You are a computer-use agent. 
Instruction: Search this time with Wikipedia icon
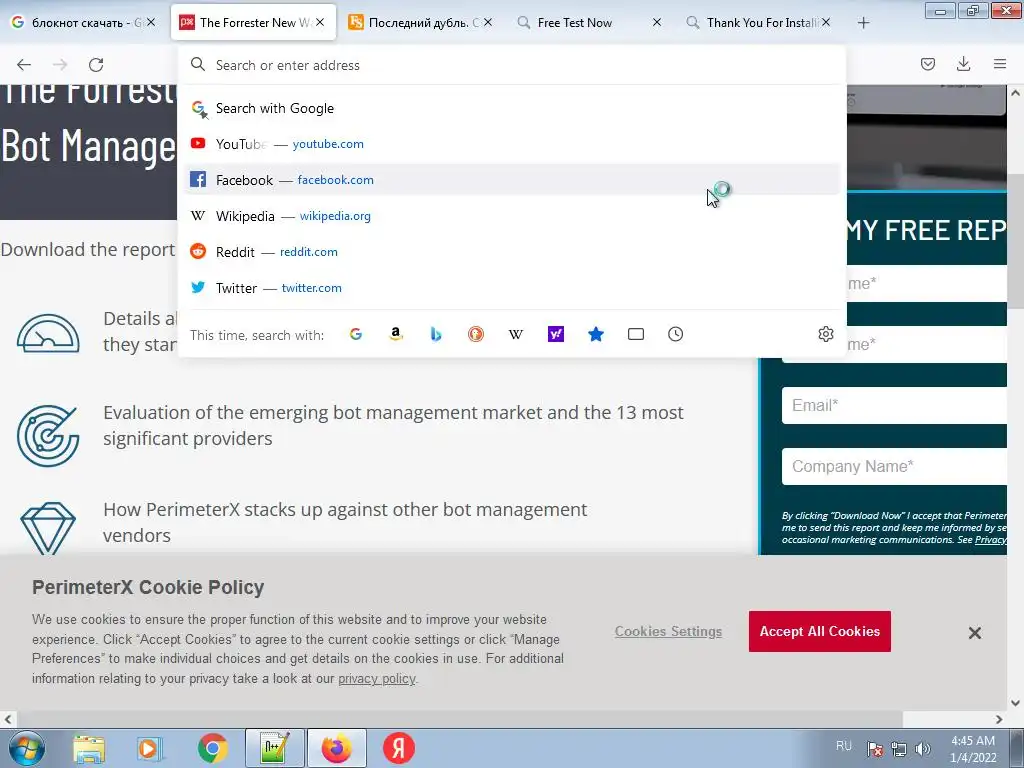coord(516,334)
